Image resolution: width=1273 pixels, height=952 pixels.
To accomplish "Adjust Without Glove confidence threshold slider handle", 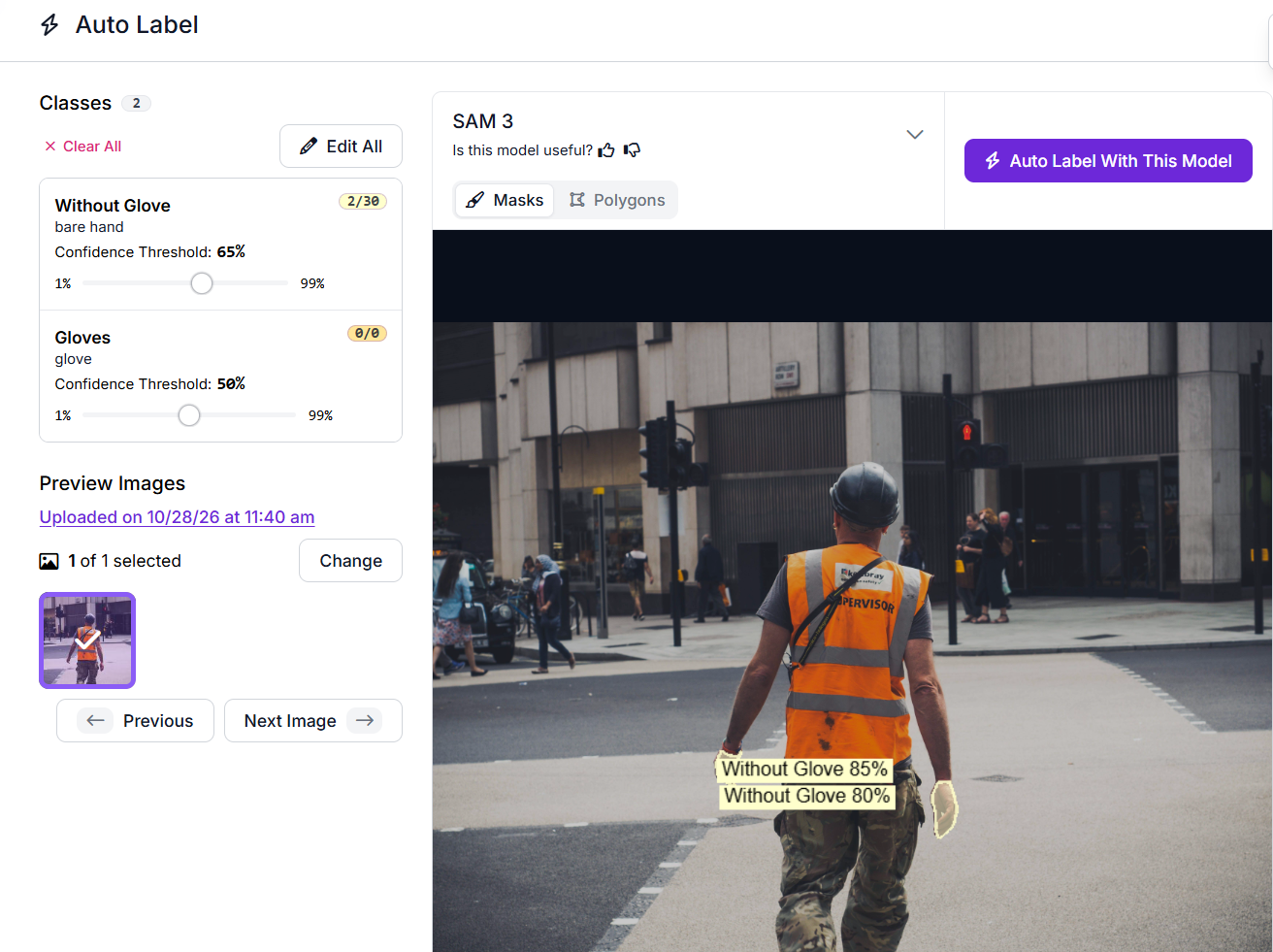I will [x=201, y=283].
